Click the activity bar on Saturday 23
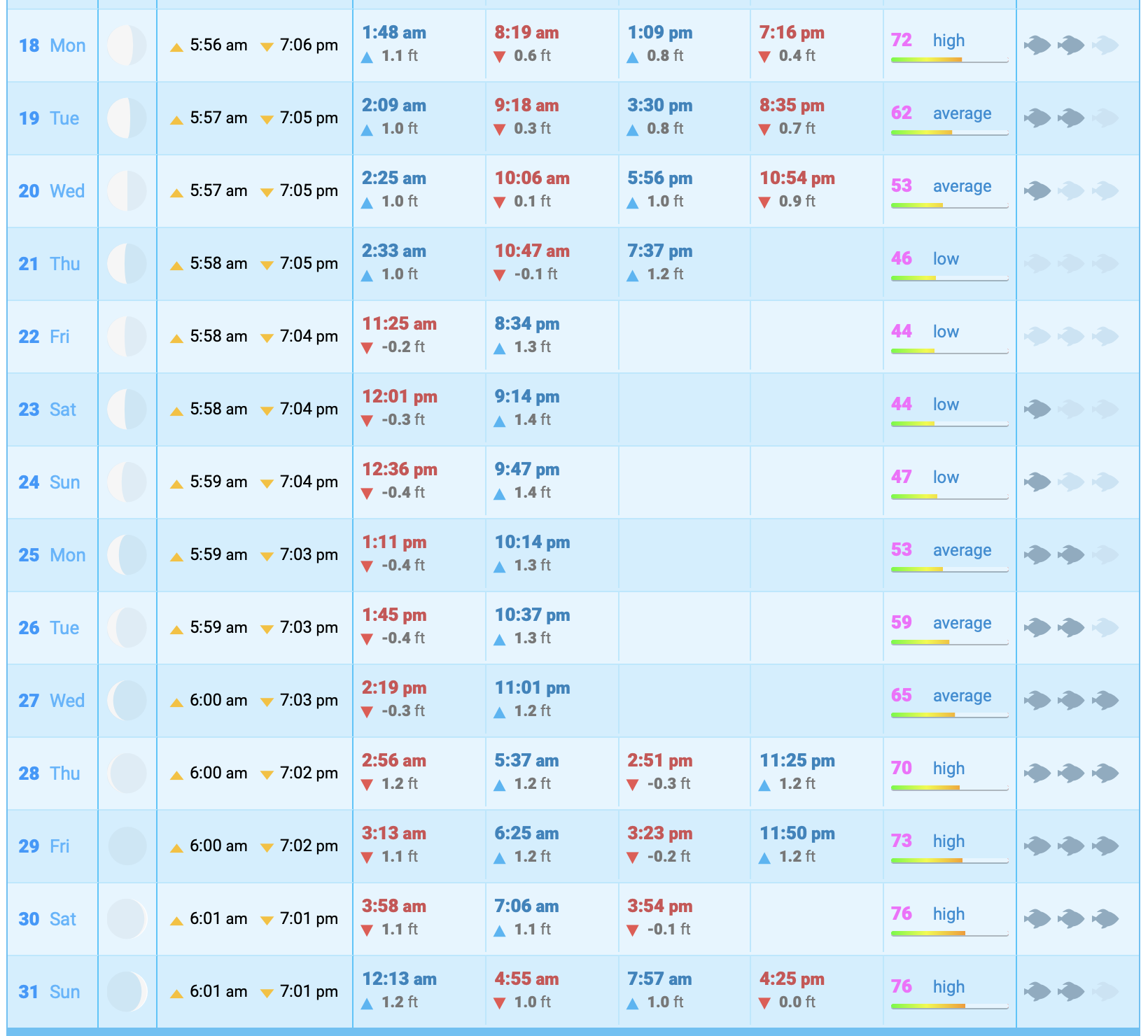 pyautogui.click(x=949, y=424)
